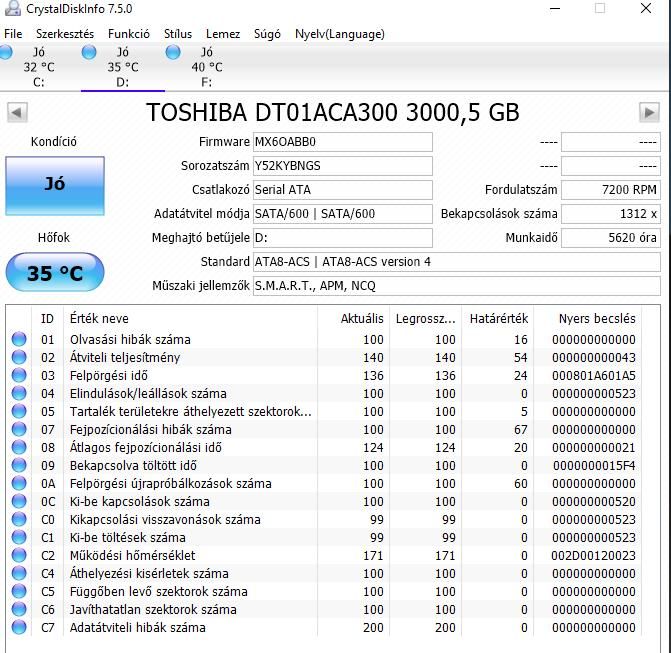
Task: Select the Felpörgési idő attribute row
Action: (x=324, y=375)
